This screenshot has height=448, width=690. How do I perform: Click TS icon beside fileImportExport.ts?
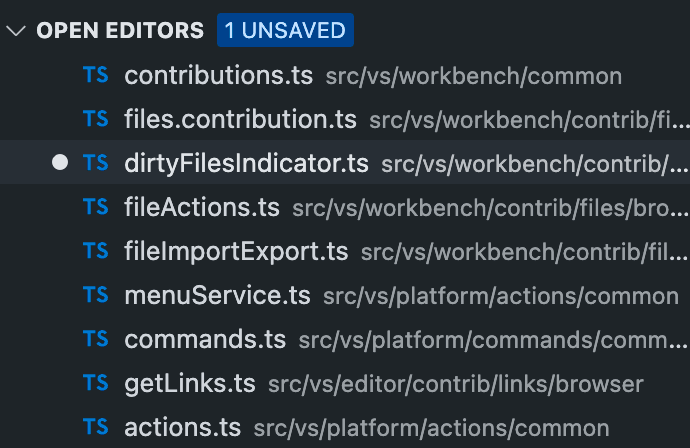[x=96, y=251]
